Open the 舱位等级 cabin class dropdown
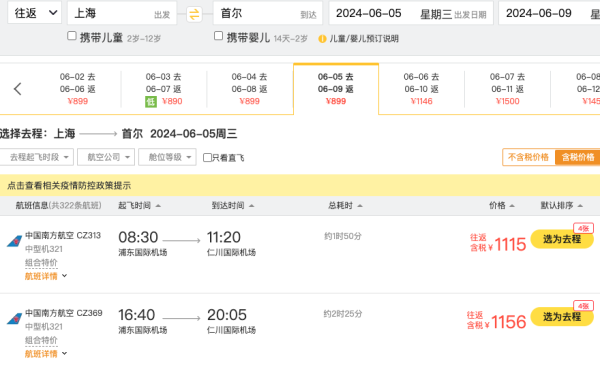600x365 pixels. [x=167, y=157]
